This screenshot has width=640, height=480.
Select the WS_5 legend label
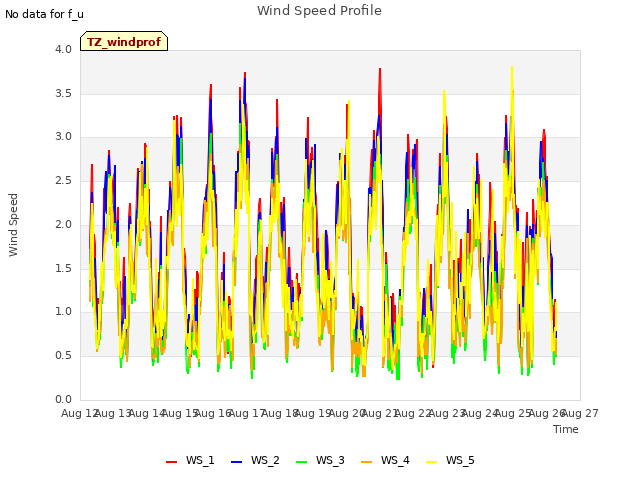(460, 460)
